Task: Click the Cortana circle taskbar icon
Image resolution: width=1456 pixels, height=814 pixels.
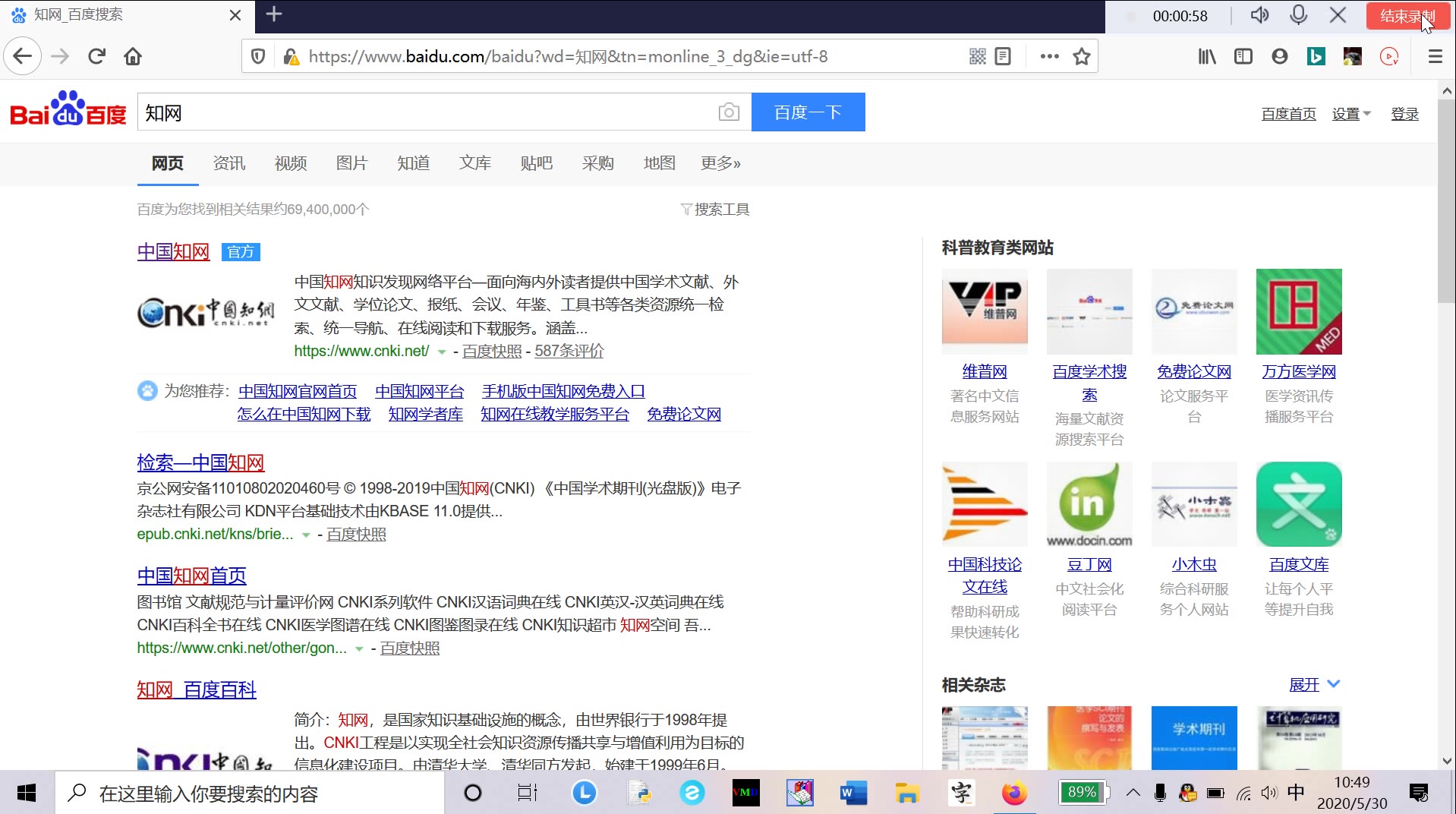Action: [x=472, y=793]
